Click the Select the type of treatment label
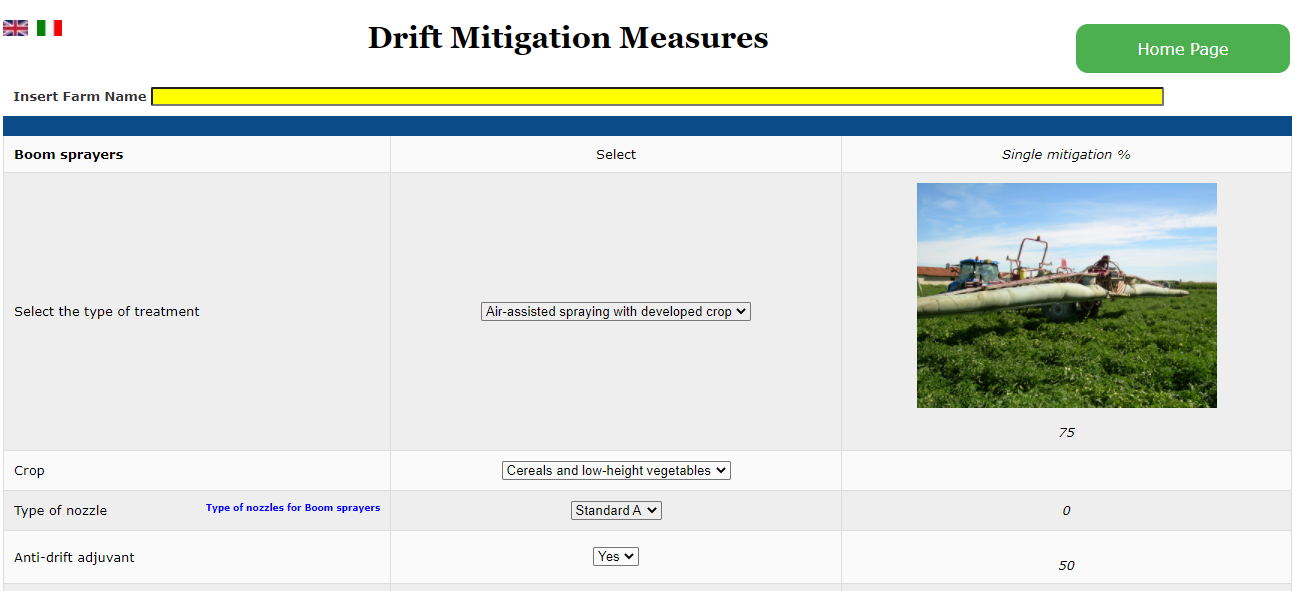The height and width of the screenshot is (591, 1299). click(107, 312)
